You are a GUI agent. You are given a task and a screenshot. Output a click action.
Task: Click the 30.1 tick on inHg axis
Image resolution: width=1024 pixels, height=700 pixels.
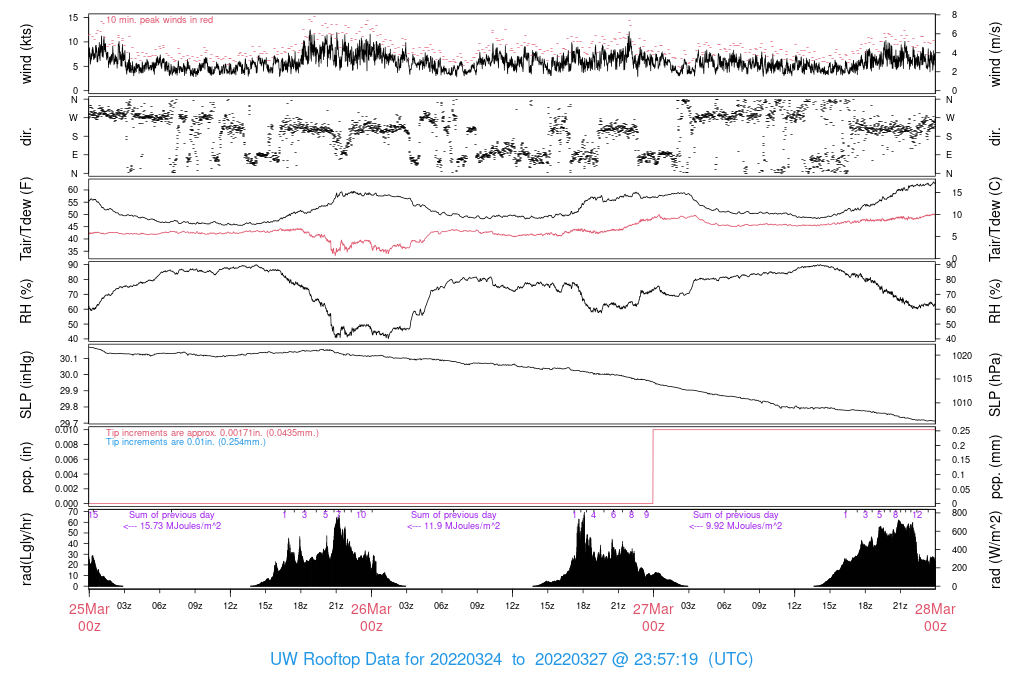point(69,358)
